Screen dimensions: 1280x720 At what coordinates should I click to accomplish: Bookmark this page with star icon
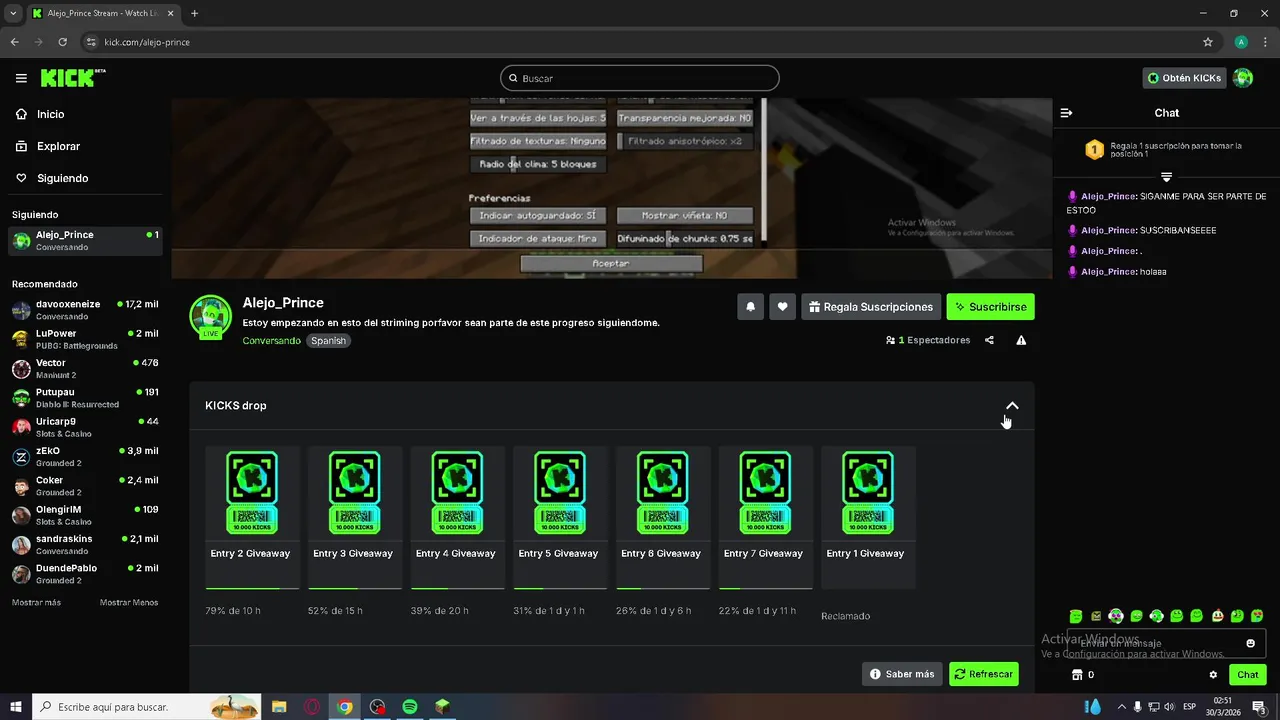[1208, 42]
